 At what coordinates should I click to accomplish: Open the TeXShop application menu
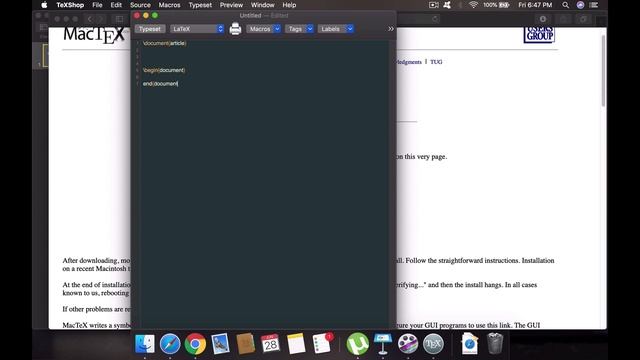tap(70, 5)
